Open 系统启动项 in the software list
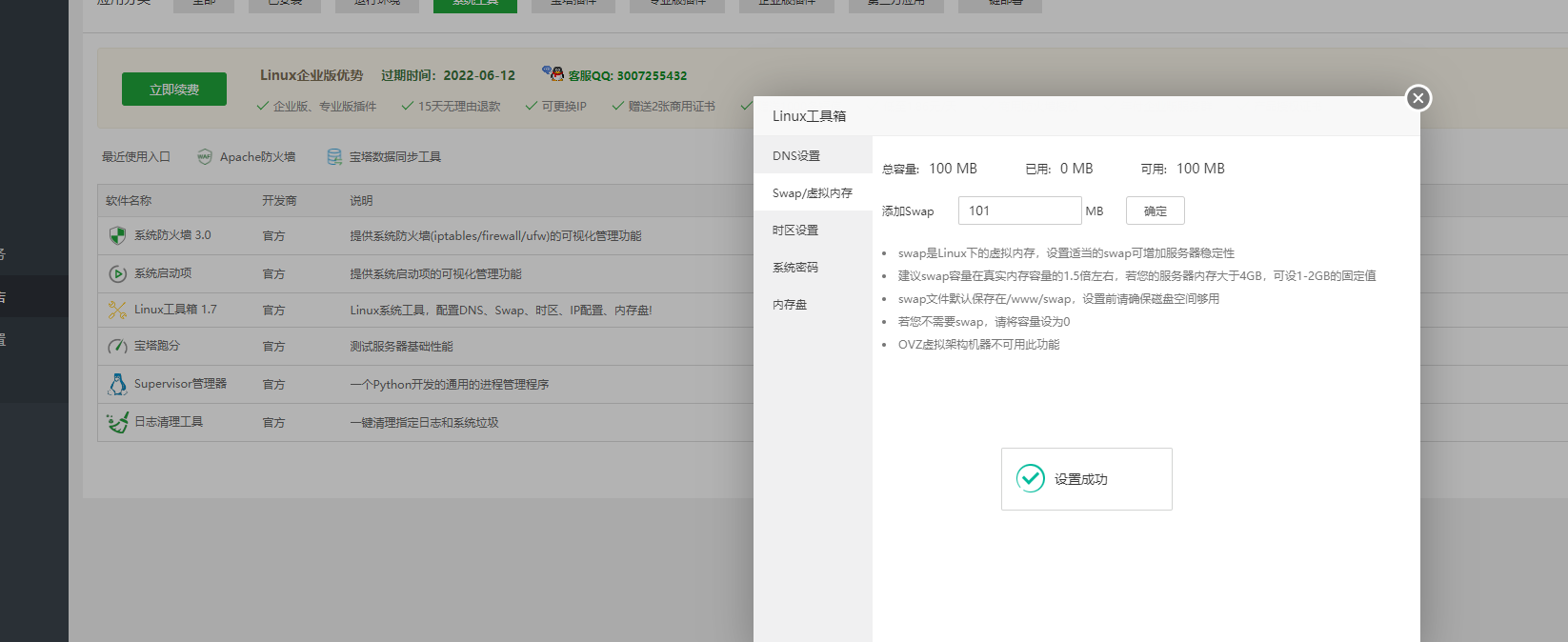The image size is (1568, 642). (163, 272)
